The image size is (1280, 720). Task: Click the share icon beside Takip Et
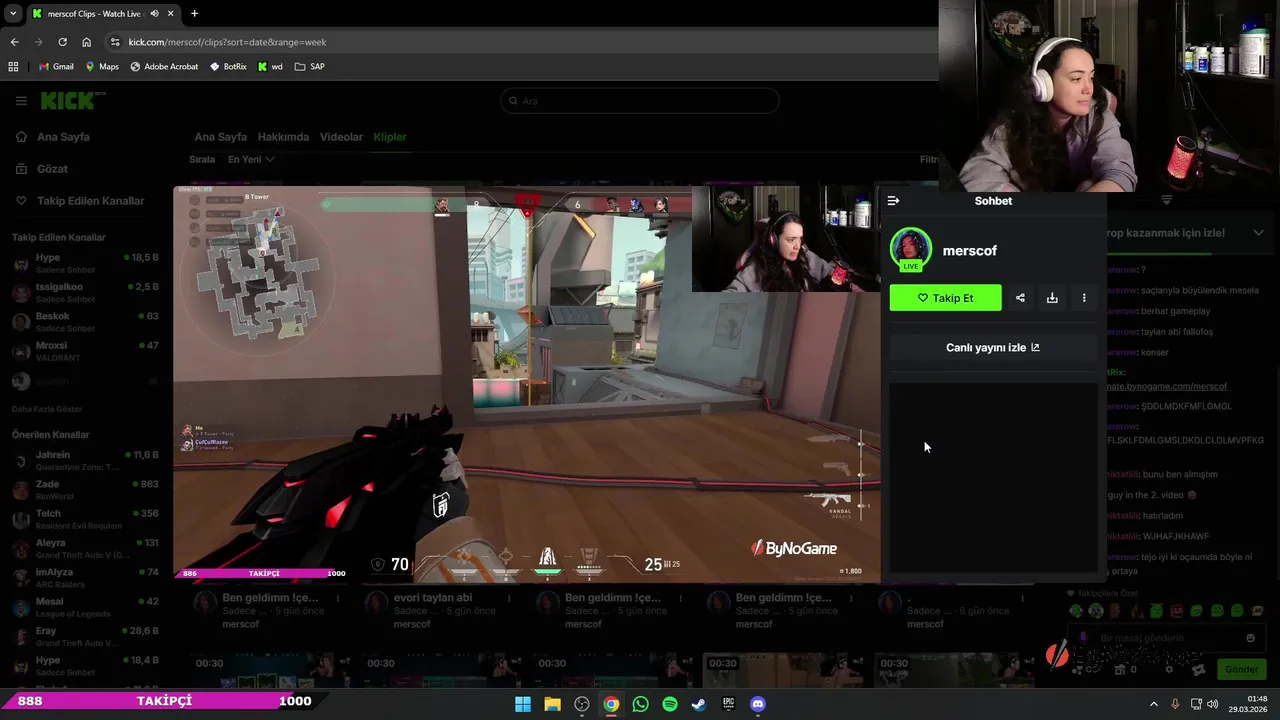click(x=1020, y=297)
